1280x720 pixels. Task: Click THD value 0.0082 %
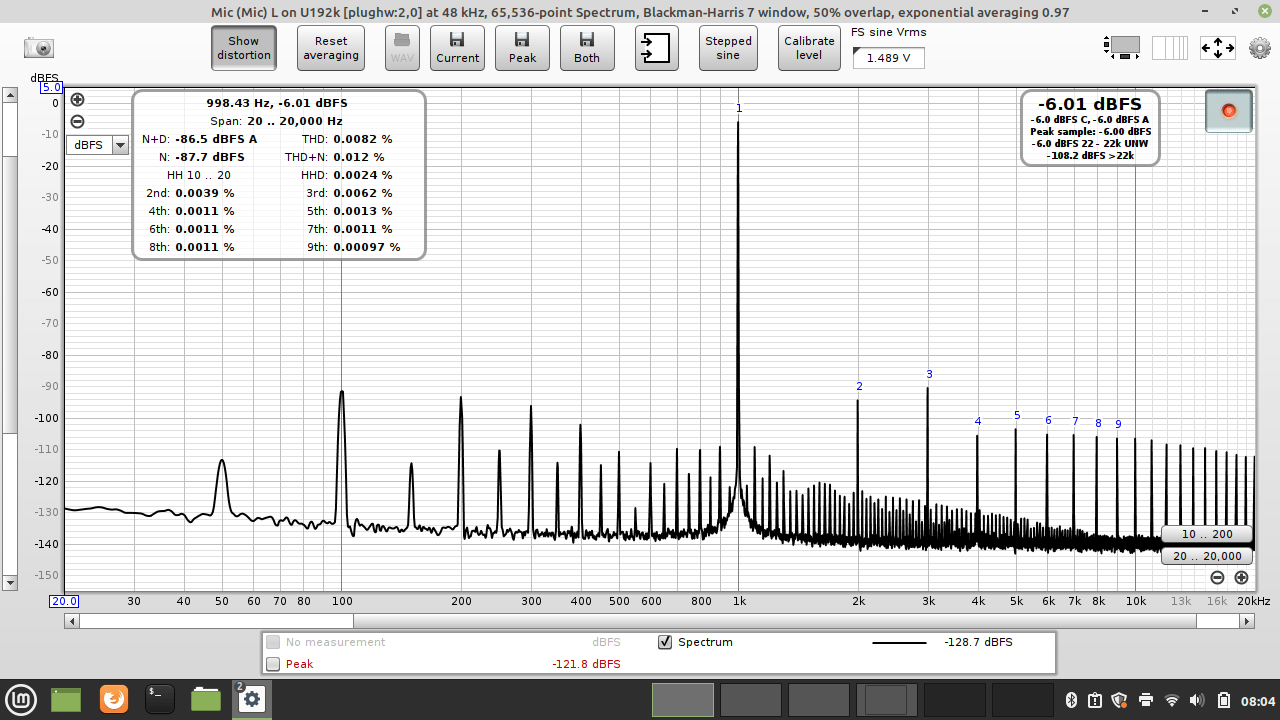(x=362, y=139)
